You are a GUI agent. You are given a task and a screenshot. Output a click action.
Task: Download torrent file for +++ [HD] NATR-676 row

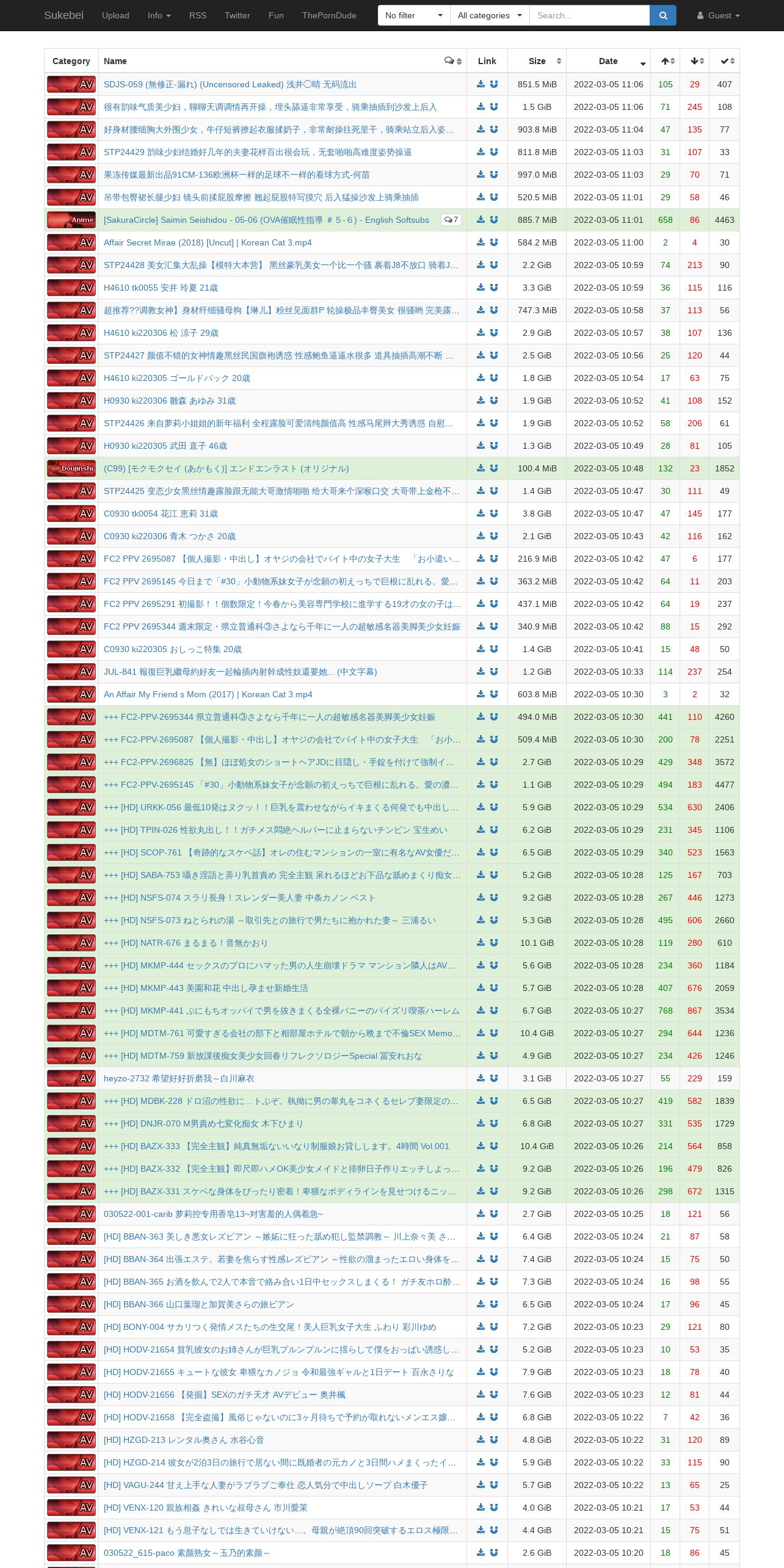[x=481, y=943]
